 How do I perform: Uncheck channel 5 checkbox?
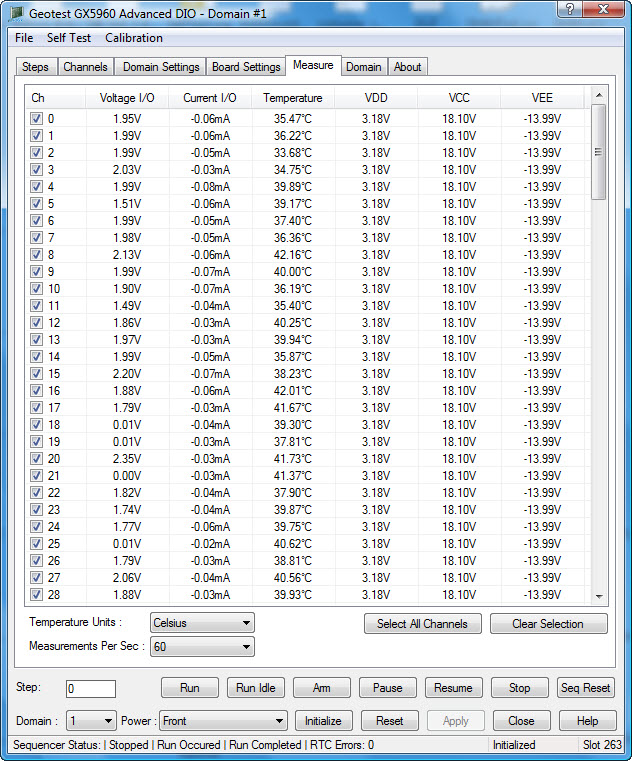click(36, 203)
